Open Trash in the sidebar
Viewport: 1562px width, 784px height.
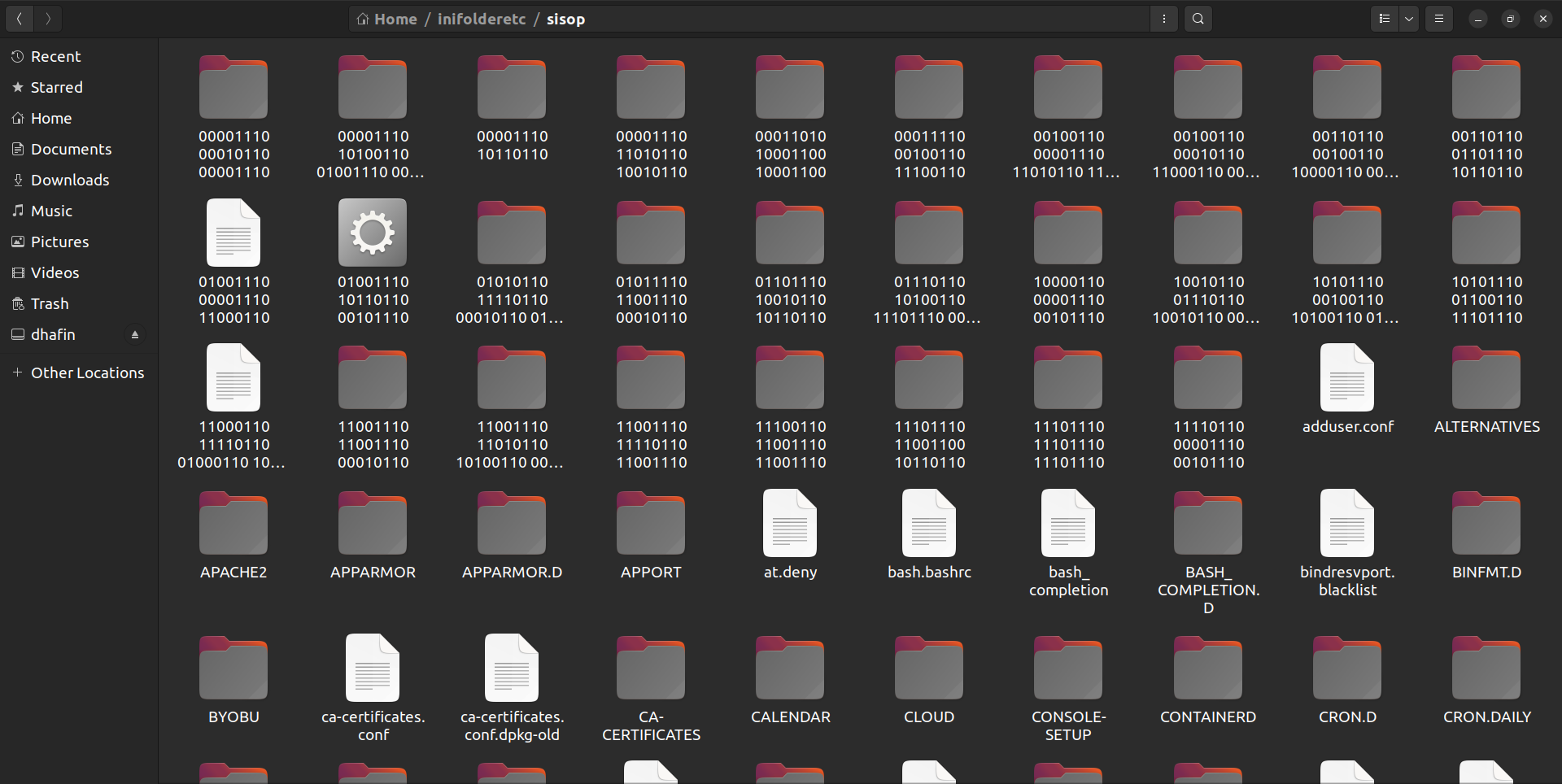coord(79,303)
